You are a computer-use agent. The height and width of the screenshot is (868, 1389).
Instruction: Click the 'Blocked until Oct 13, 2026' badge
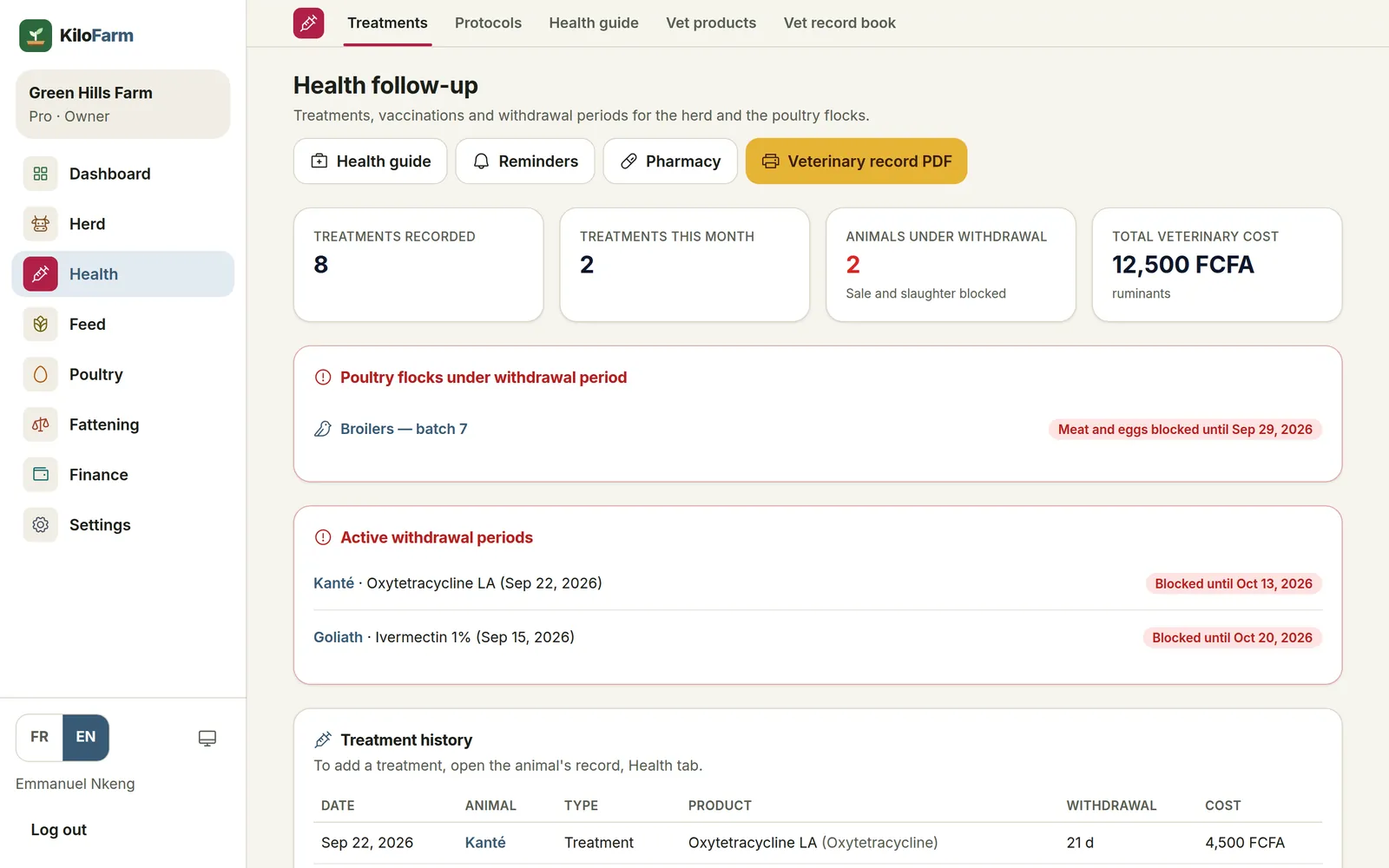coord(1234,584)
